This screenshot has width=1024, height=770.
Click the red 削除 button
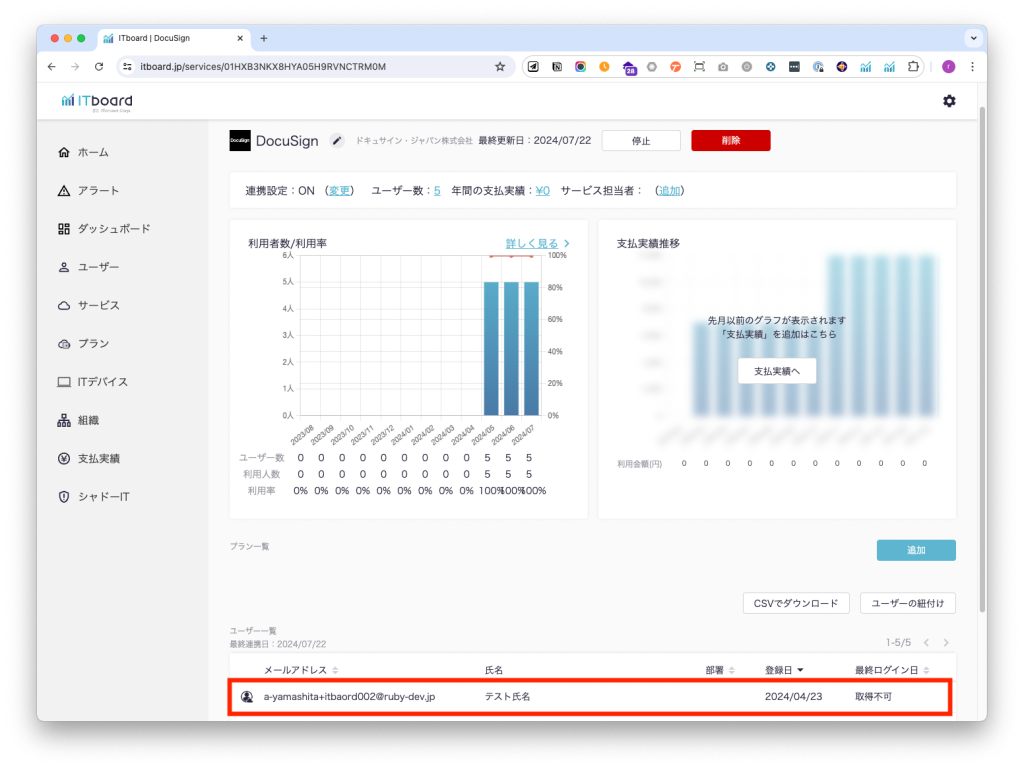click(730, 141)
